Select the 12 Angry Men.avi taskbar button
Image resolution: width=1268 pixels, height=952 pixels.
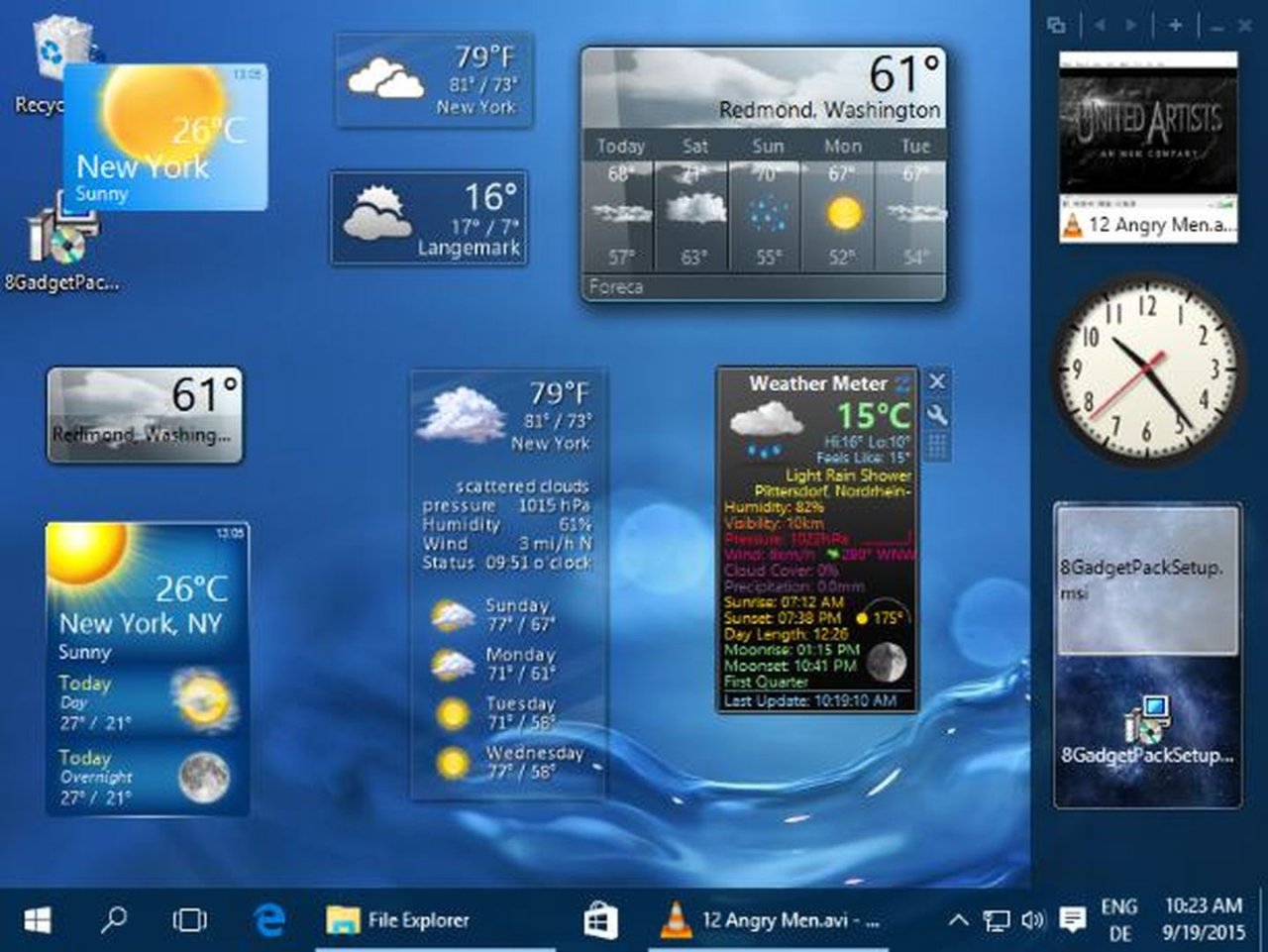(770, 920)
